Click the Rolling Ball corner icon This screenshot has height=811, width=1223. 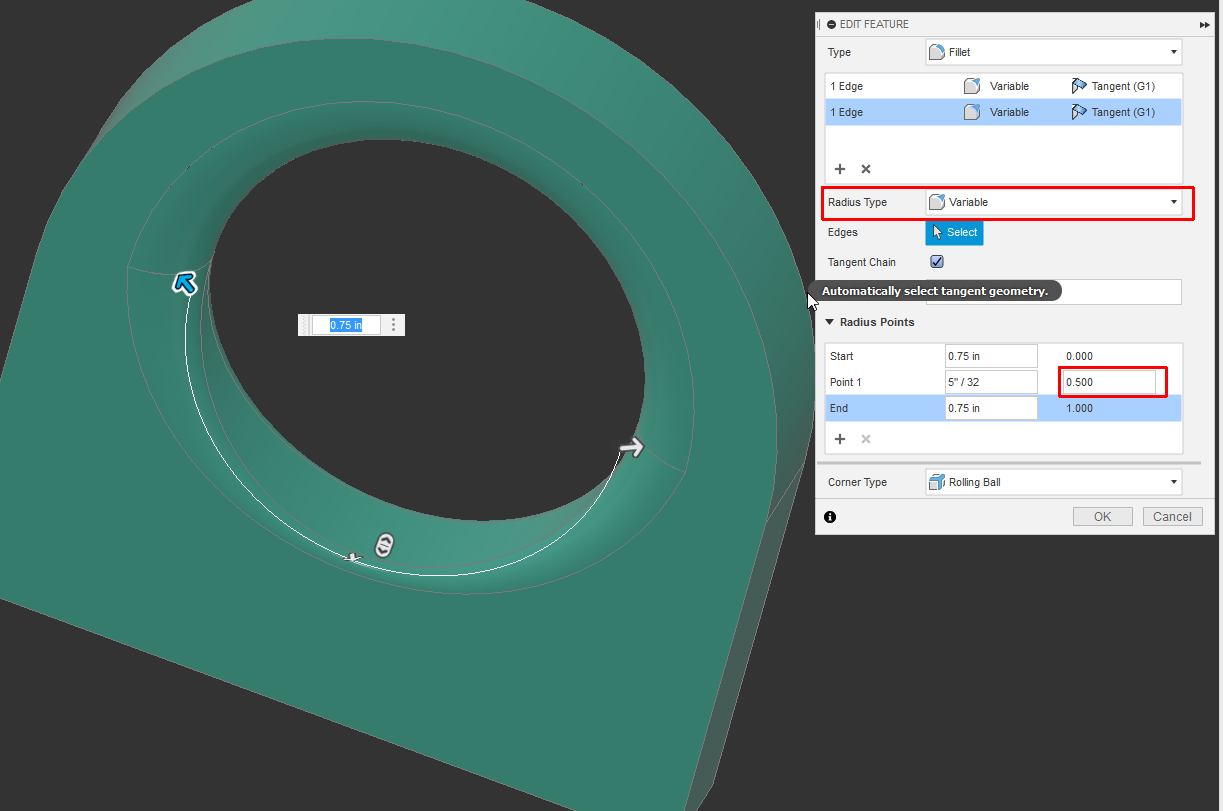click(937, 482)
